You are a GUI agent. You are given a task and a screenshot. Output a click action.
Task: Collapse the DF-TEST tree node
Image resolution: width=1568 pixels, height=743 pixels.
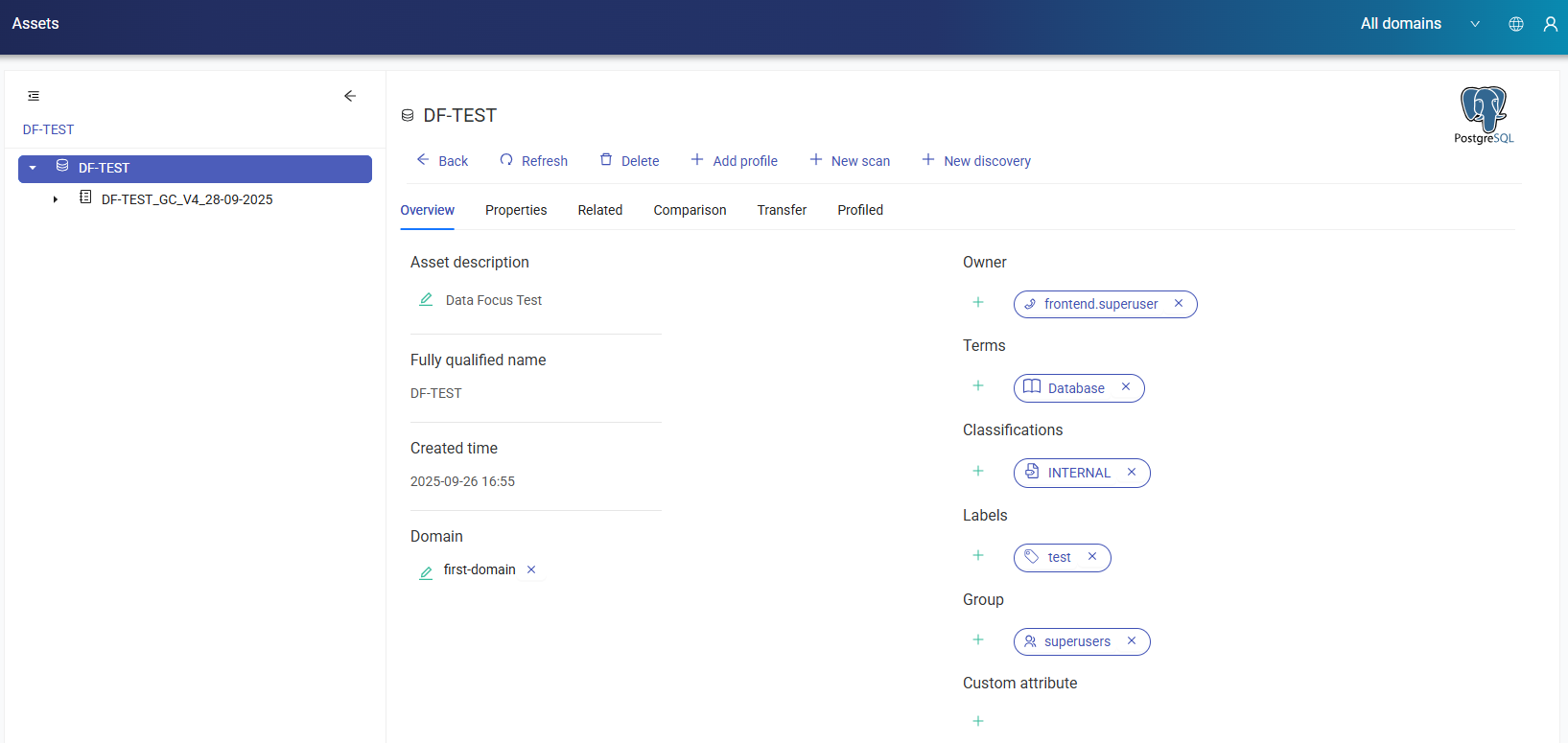tap(33, 168)
